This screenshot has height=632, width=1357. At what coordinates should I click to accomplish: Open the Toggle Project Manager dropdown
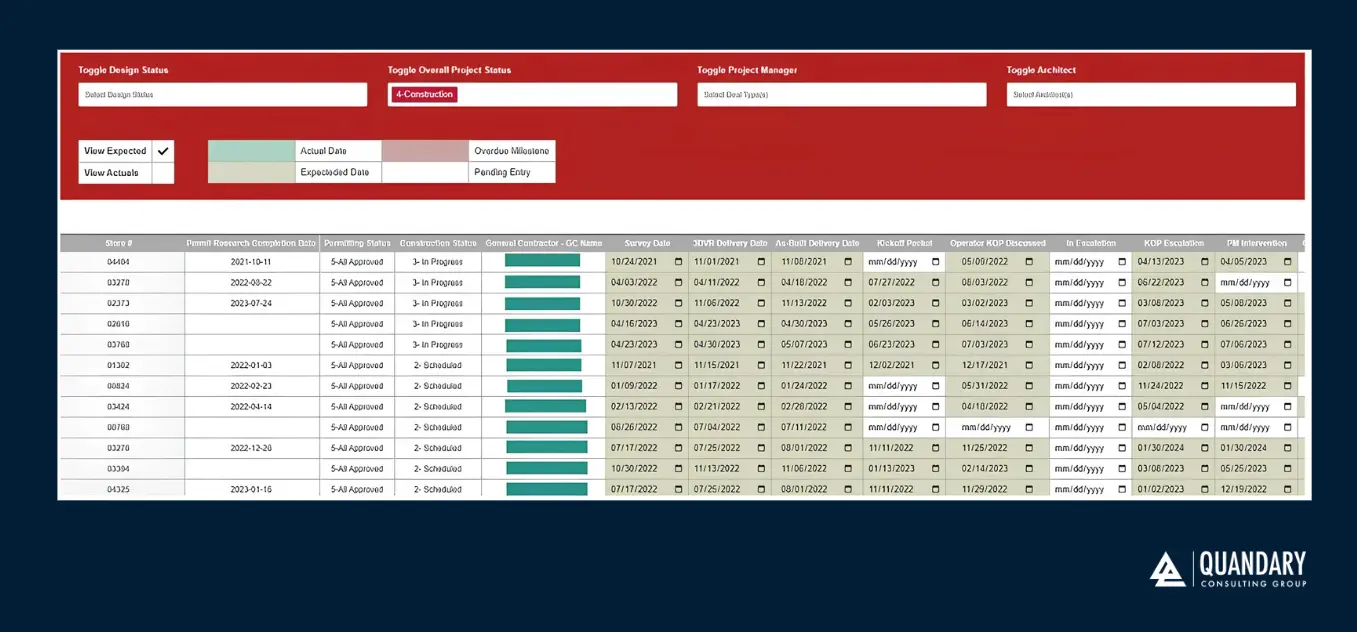coord(842,94)
